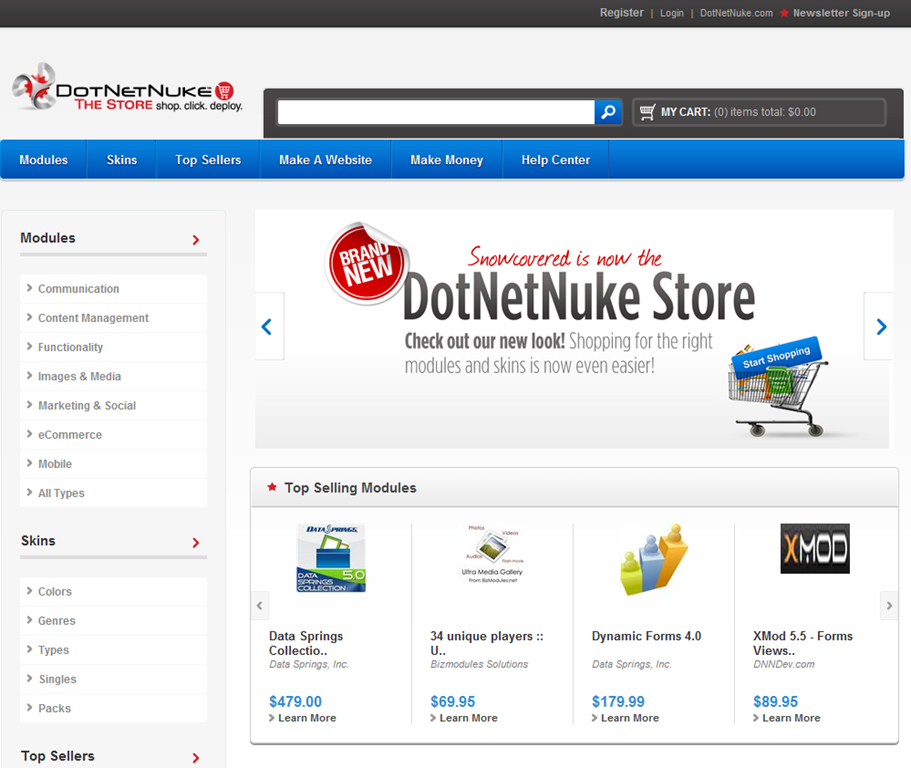This screenshot has width=911, height=768.
Task: Click vendor DNNDev.com
Action: click(x=784, y=664)
